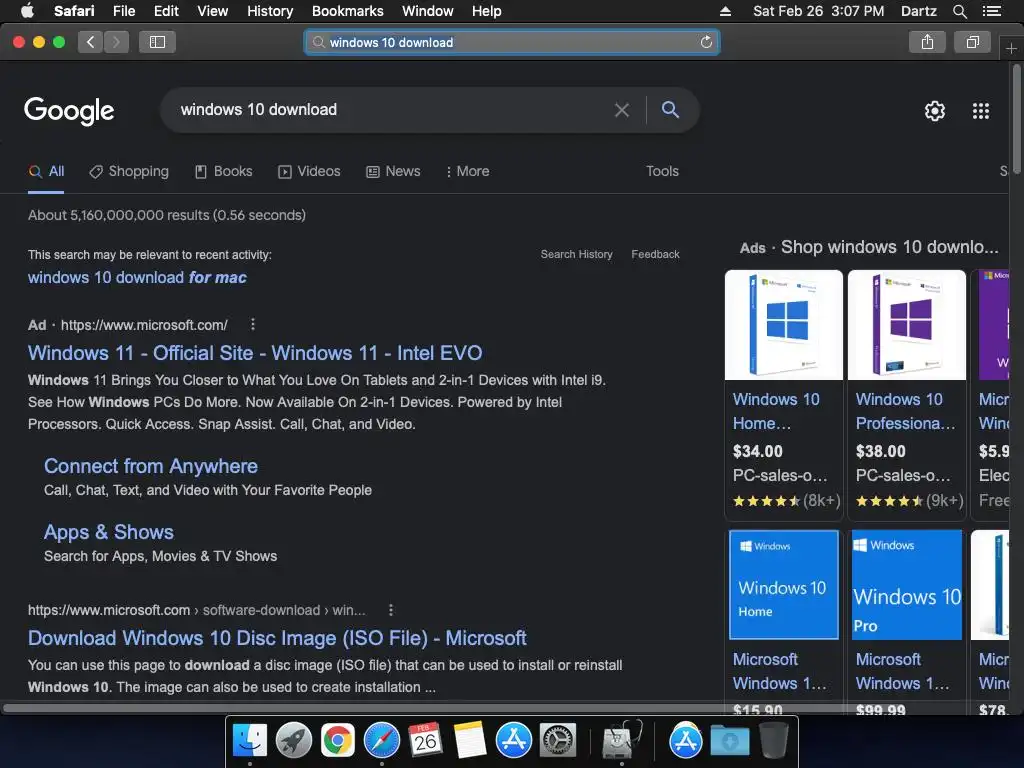
Task: Click the Google logo
Action: [69, 111]
